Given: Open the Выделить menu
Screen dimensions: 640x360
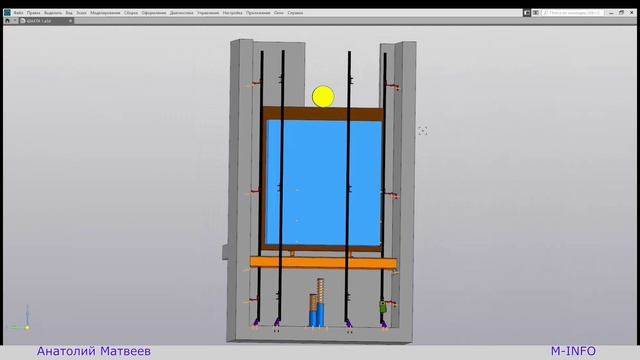Looking at the screenshot, I should (x=53, y=13).
